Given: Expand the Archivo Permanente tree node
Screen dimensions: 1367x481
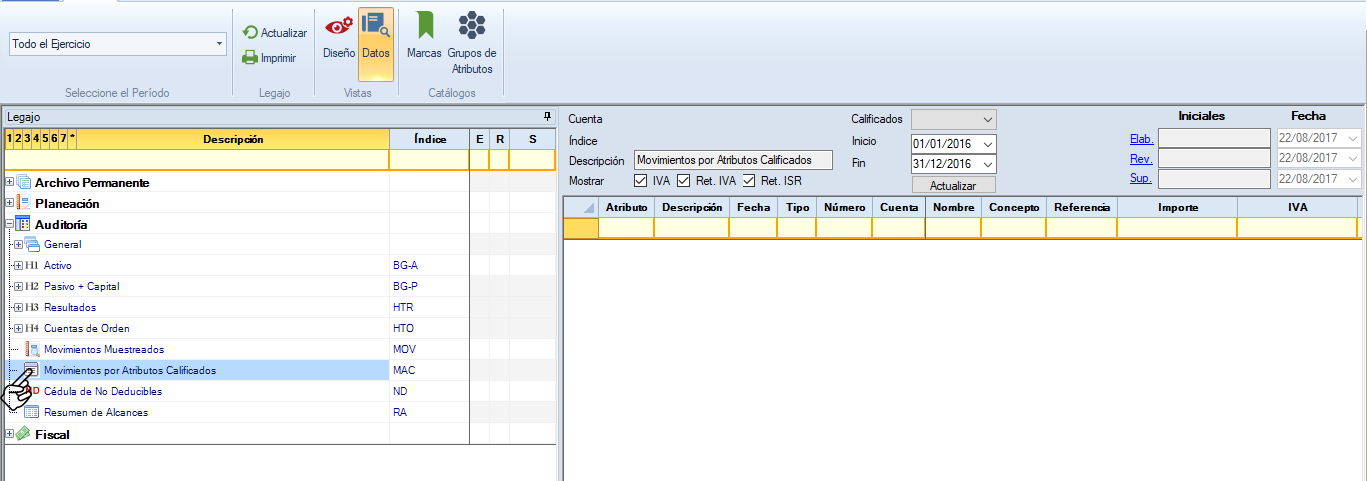Looking at the screenshot, I should click(x=10, y=182).
